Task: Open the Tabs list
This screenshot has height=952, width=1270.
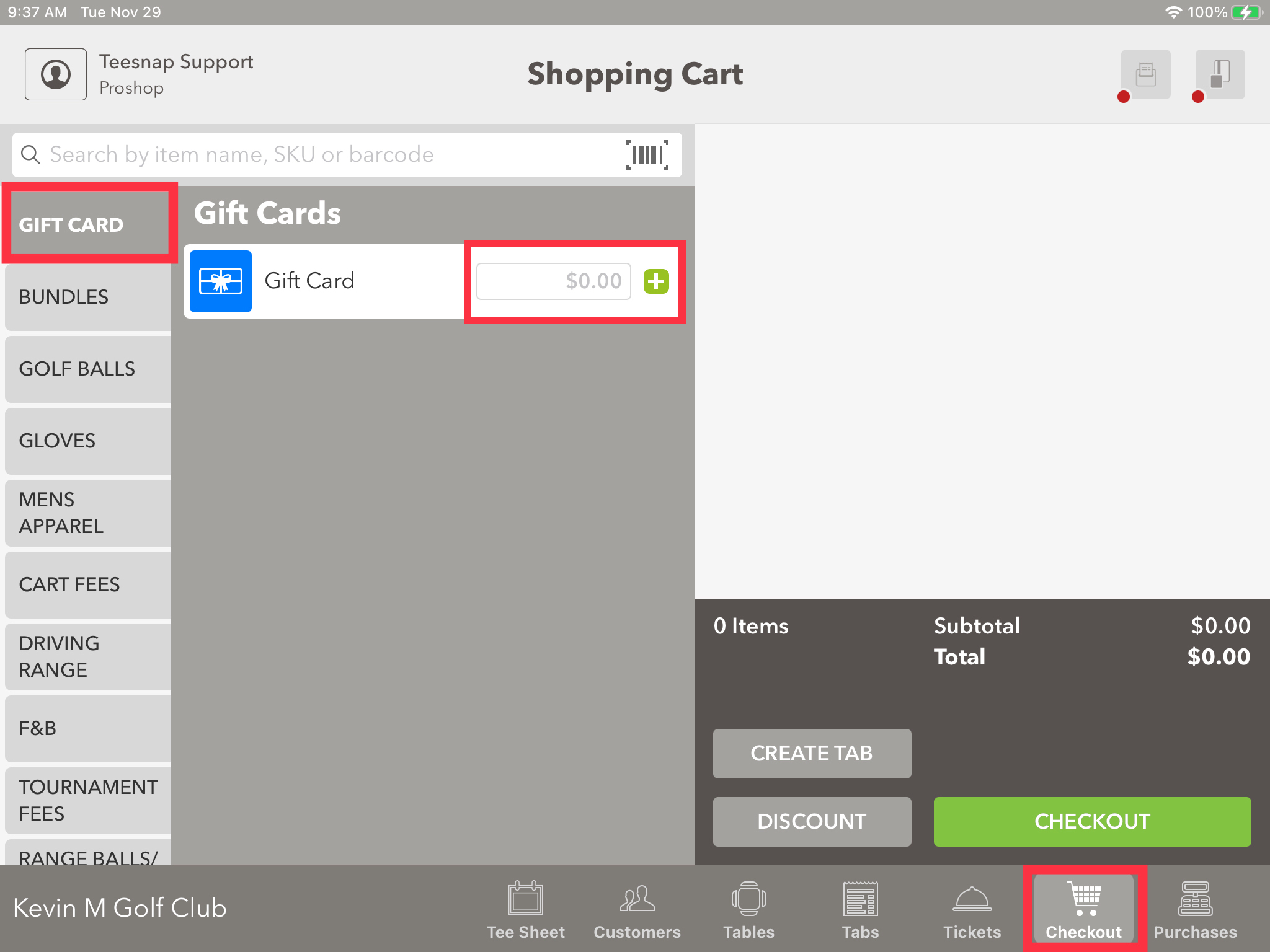Action: (x=859, y=908)
